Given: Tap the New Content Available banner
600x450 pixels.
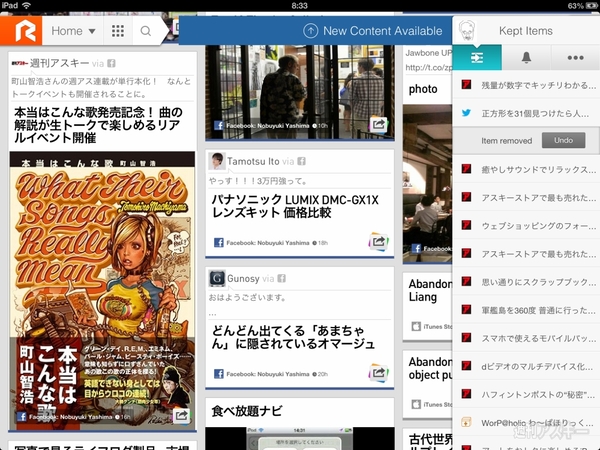Looking at the screenshot, I should (315, 31).
